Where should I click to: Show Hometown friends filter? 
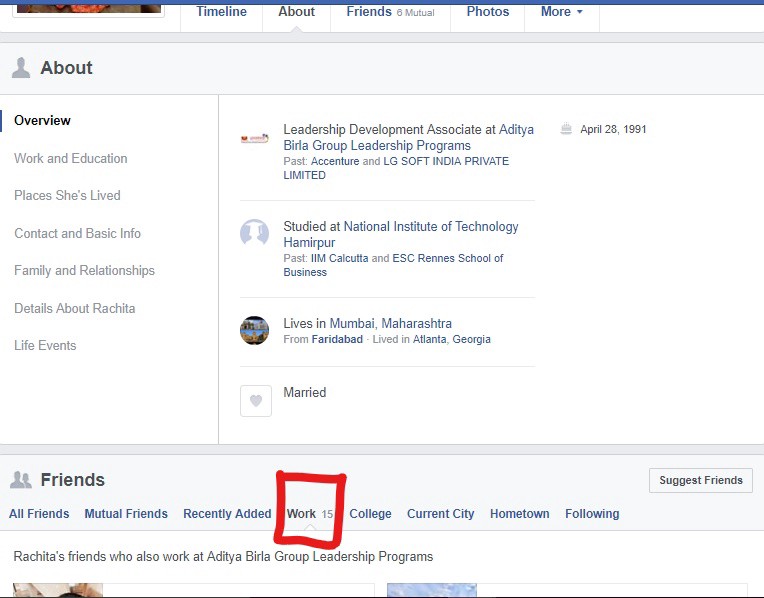tap(519, 514)
